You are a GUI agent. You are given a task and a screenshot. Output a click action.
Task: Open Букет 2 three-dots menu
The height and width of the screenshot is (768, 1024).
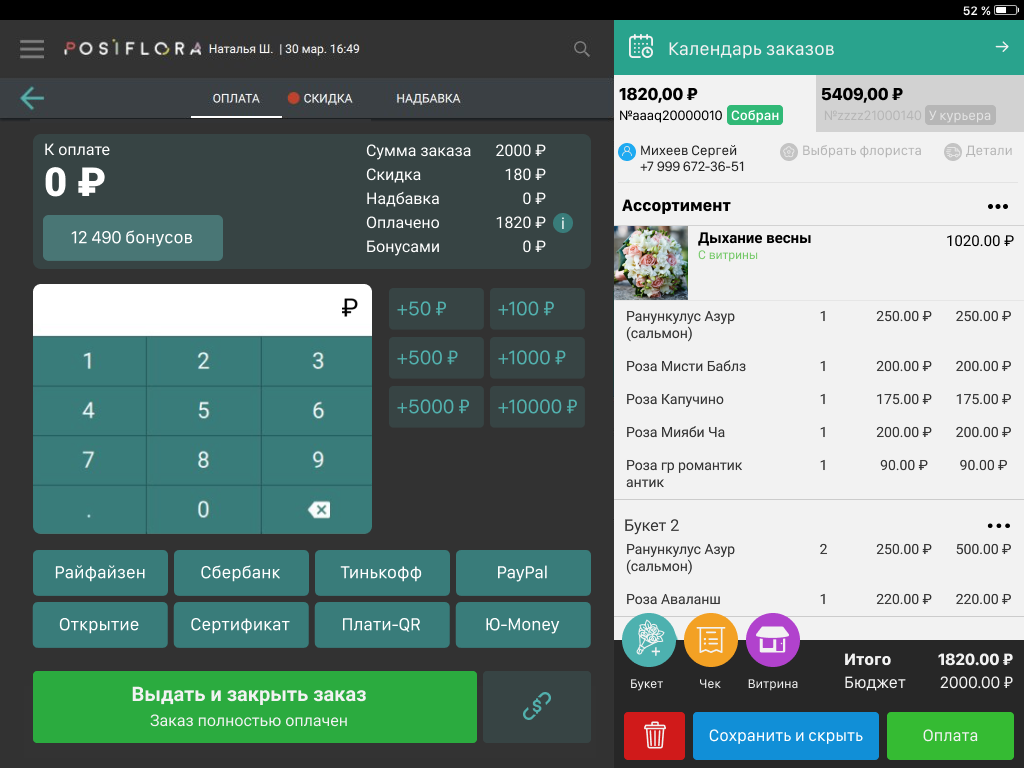point(998,526)
